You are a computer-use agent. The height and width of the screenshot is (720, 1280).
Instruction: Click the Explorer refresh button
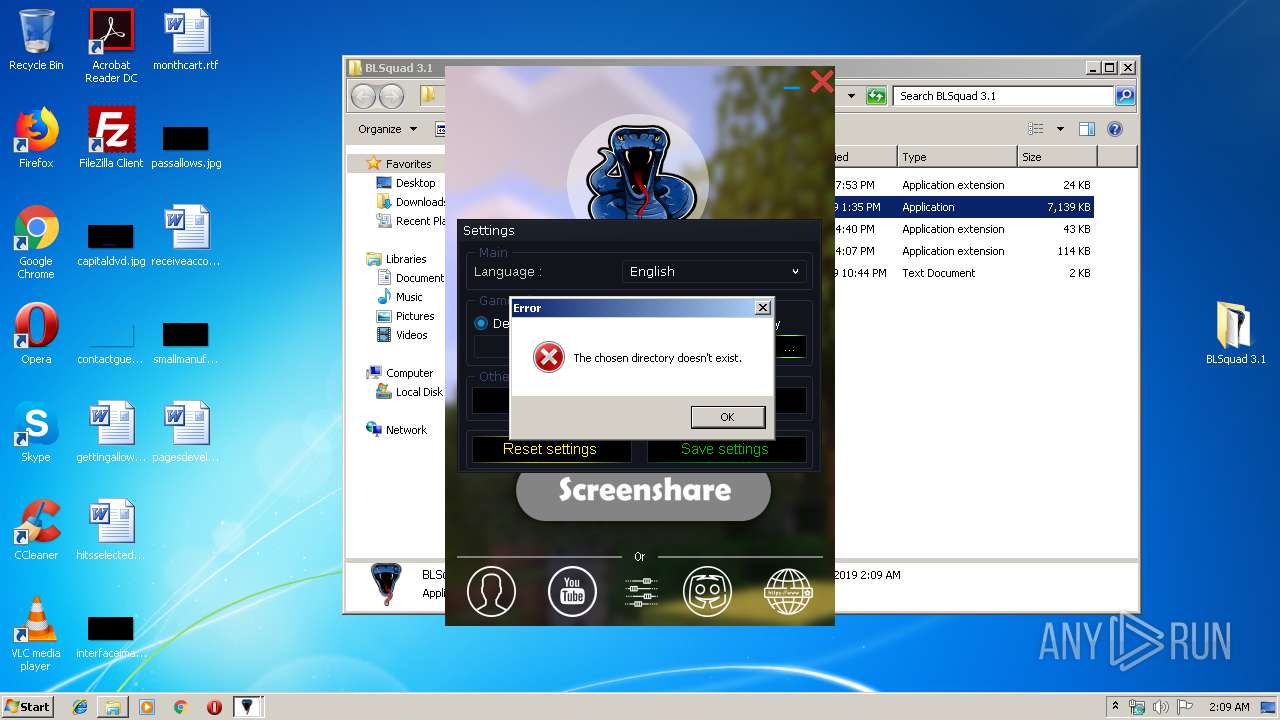tap(876, 96)
